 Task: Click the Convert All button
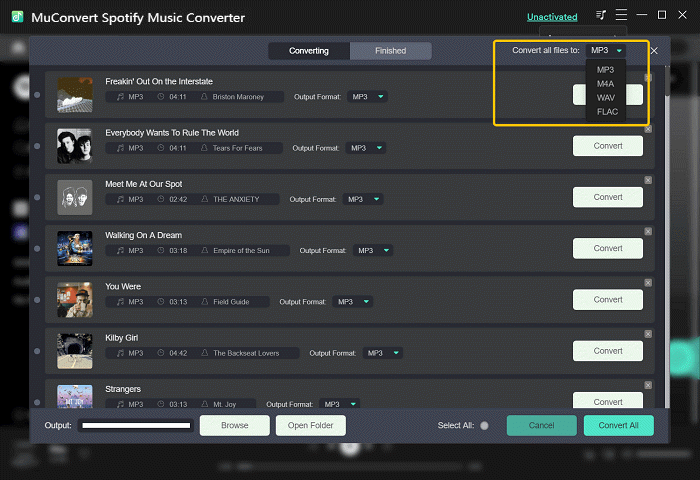pos(619,426)
